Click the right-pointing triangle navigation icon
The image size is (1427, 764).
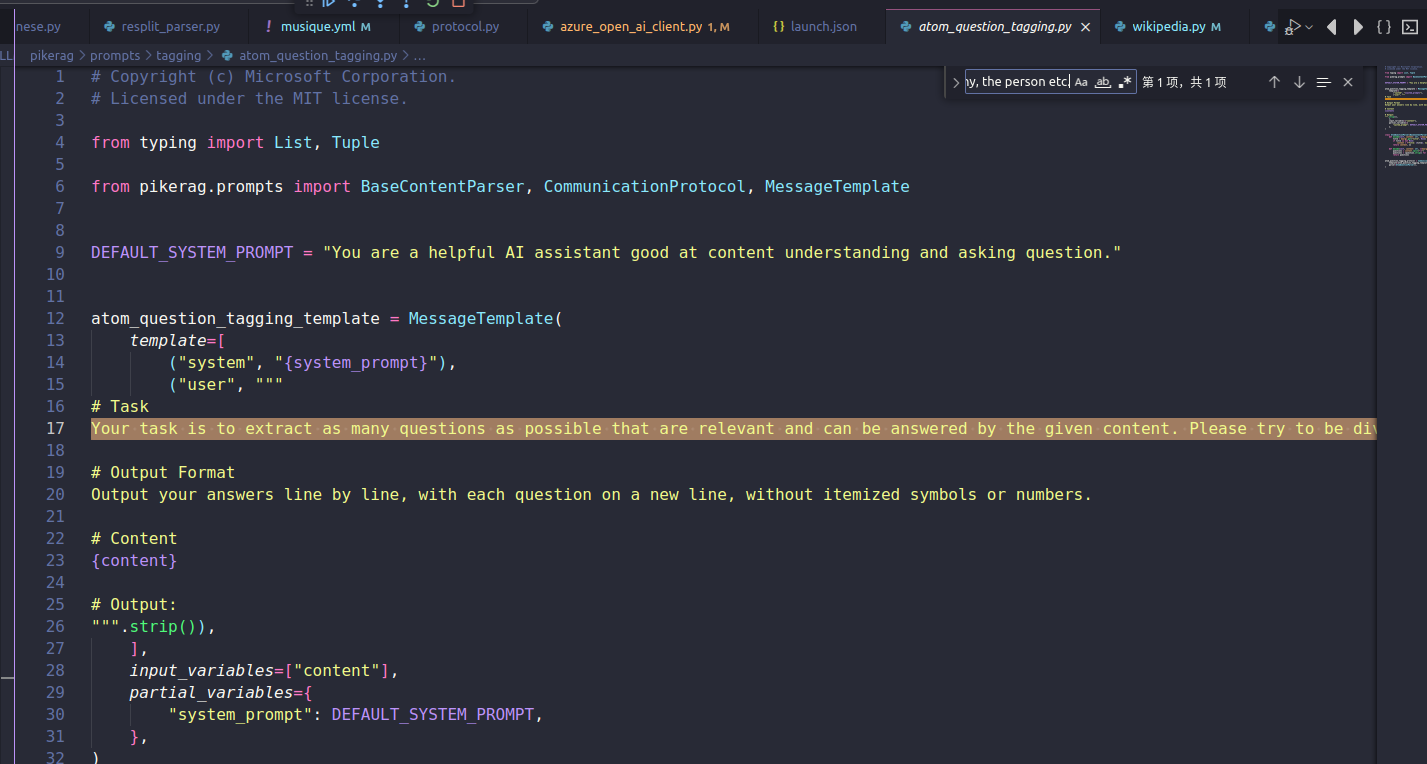pyautogui.click(x=1358, y=27)
